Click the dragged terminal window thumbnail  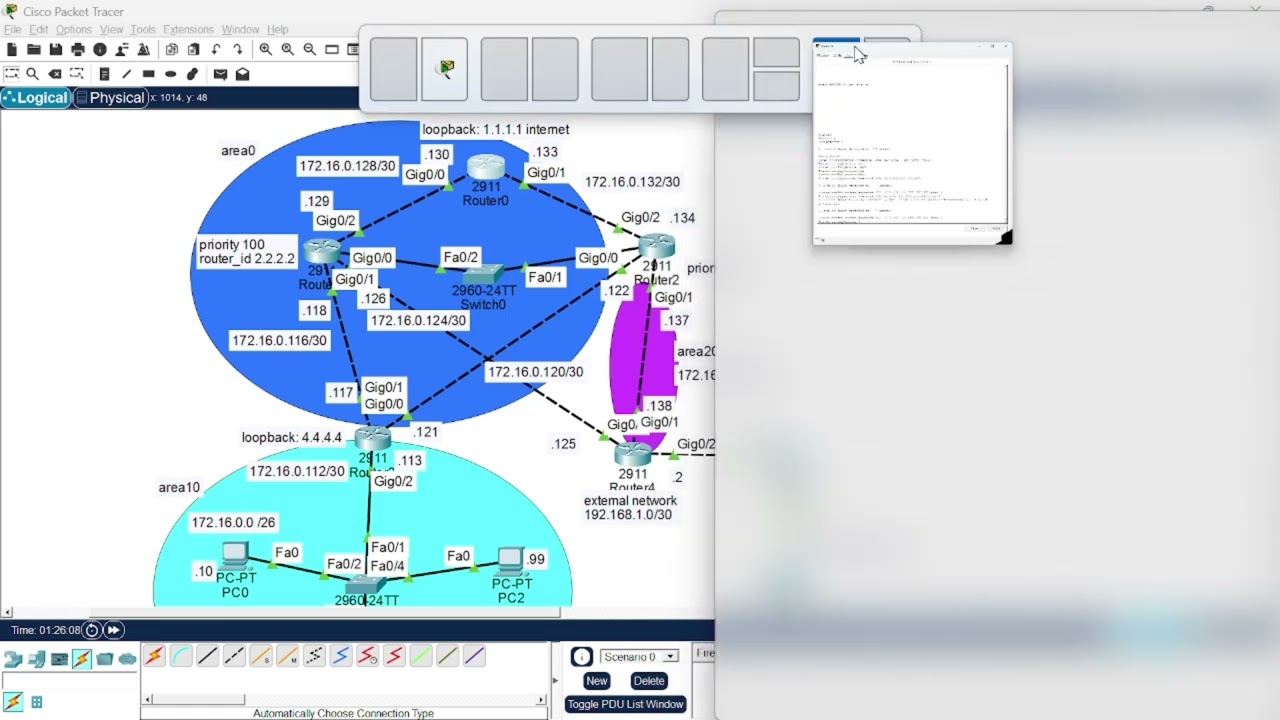912,142
